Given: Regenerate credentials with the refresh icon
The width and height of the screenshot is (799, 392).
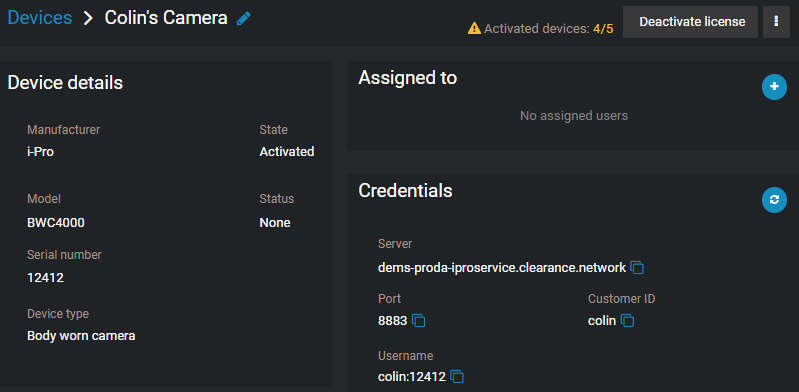Looking at the screenshot, I should point(774,200).
